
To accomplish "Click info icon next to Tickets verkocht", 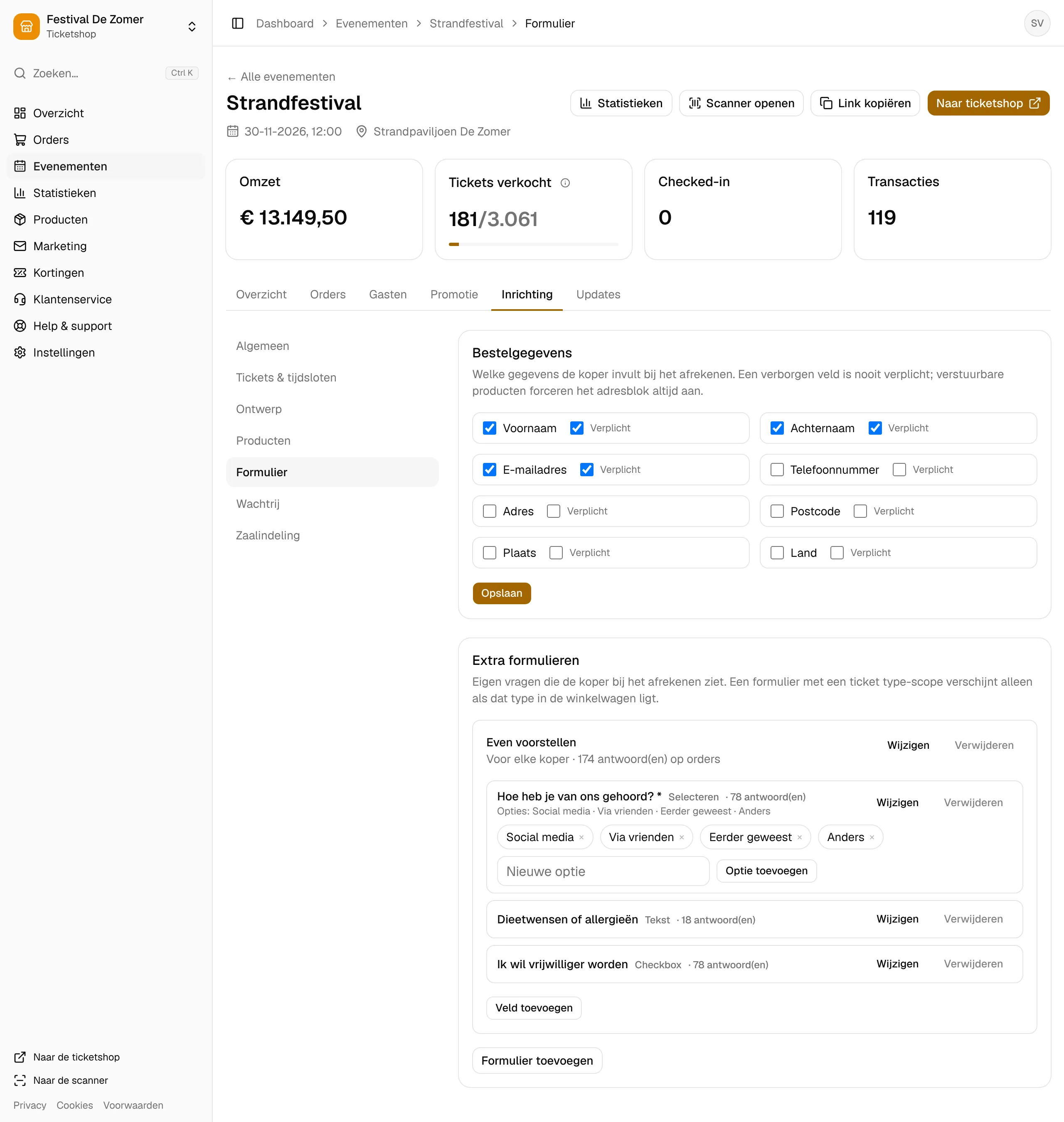I will tap(565, 182).
